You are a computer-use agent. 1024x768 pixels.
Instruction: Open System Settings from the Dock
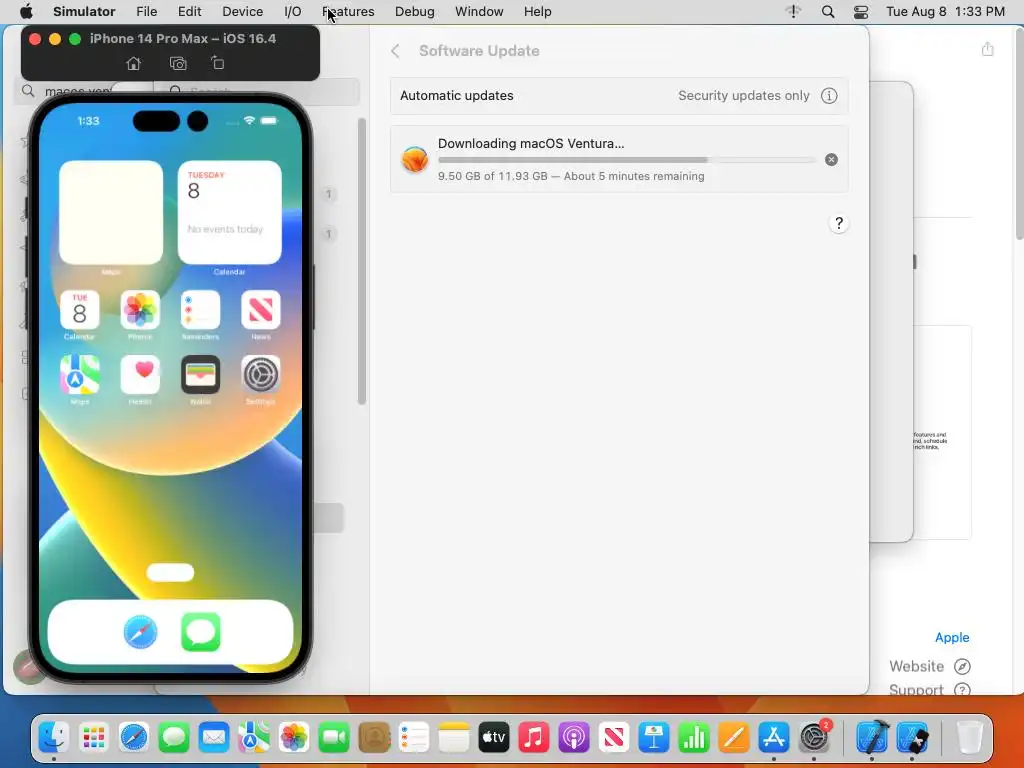(814, 738)
